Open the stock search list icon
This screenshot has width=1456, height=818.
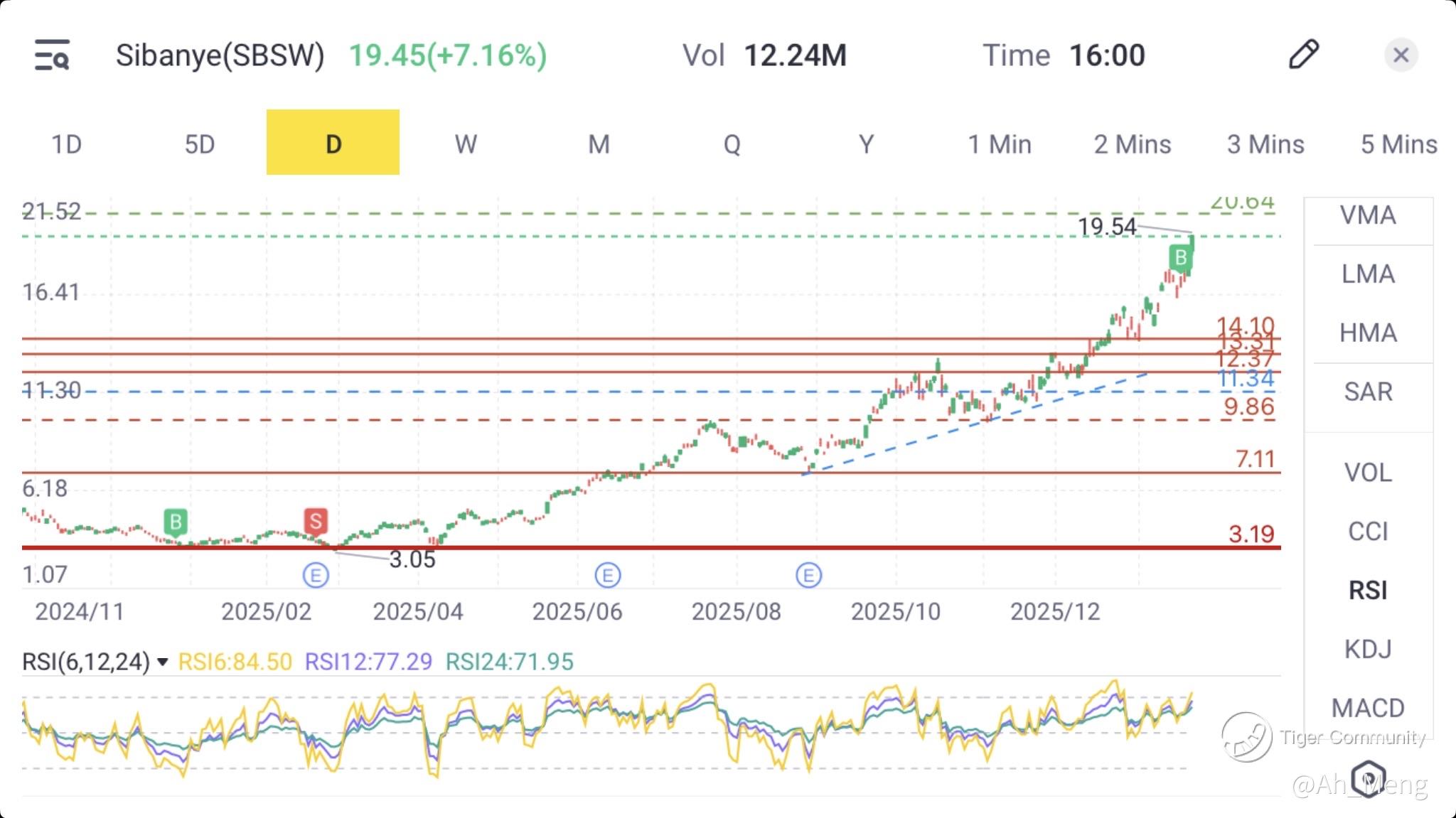coord(52,55)
